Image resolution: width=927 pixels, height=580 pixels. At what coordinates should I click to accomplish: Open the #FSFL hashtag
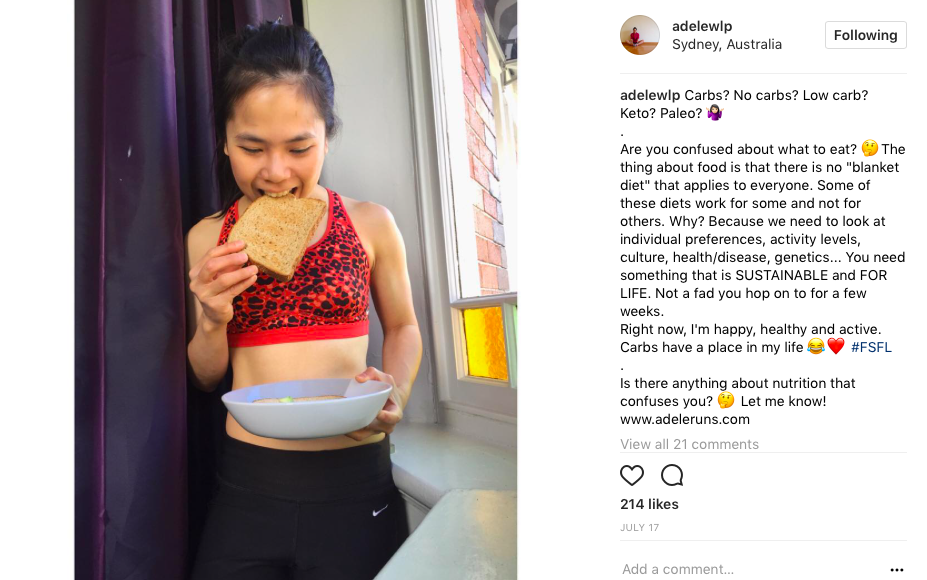click(871, 347)
